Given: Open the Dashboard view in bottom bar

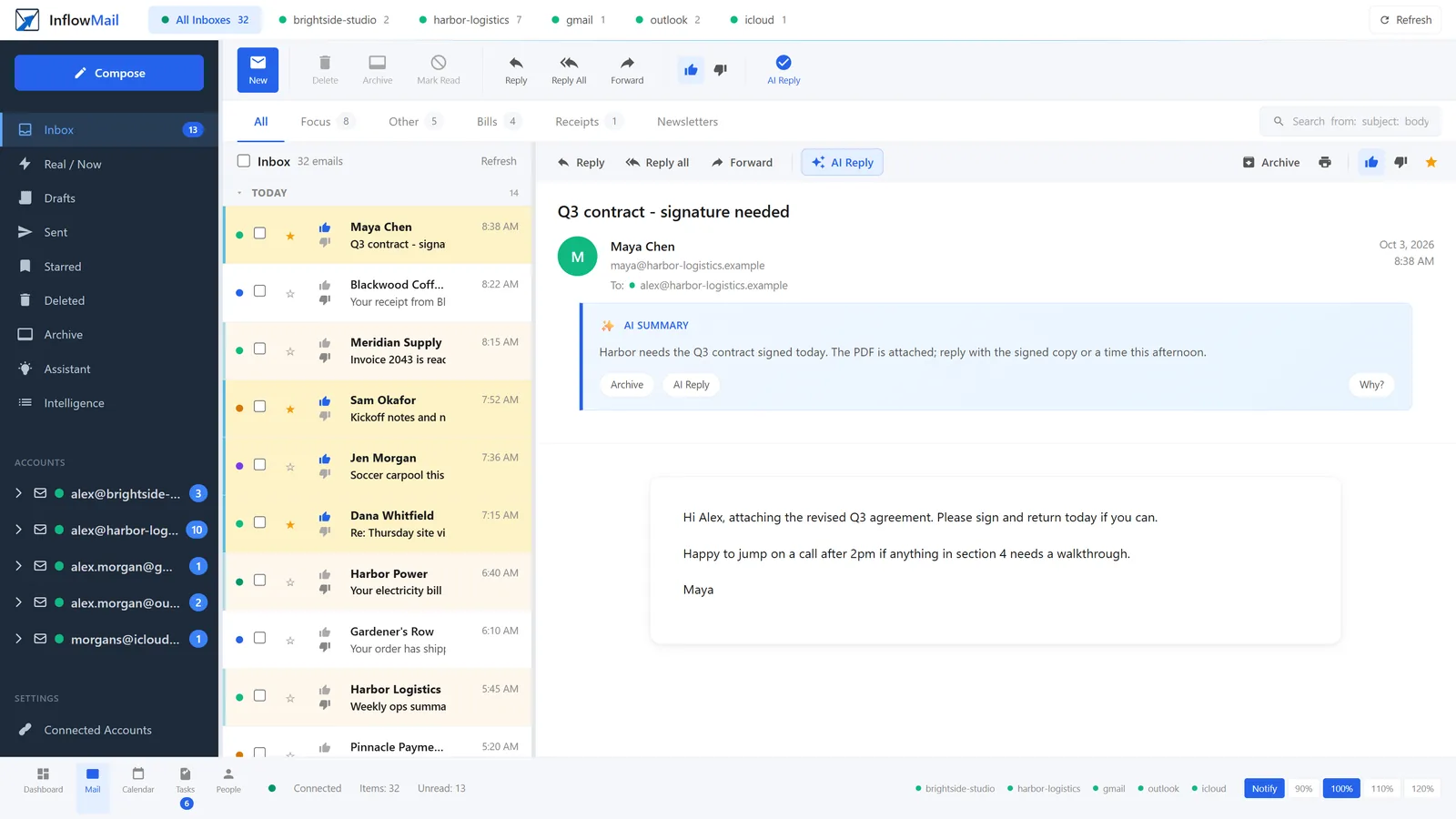Looking at the screenshot, I should tap(43, 780).
